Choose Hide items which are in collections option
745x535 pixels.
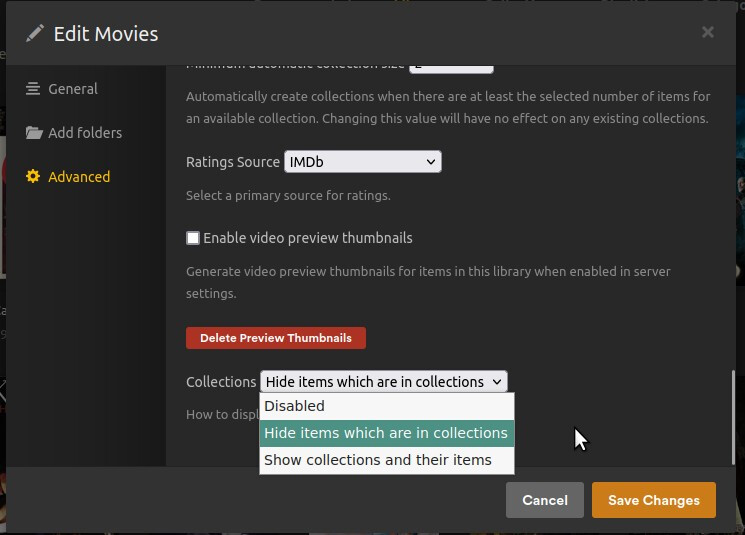tap(387, 433)
